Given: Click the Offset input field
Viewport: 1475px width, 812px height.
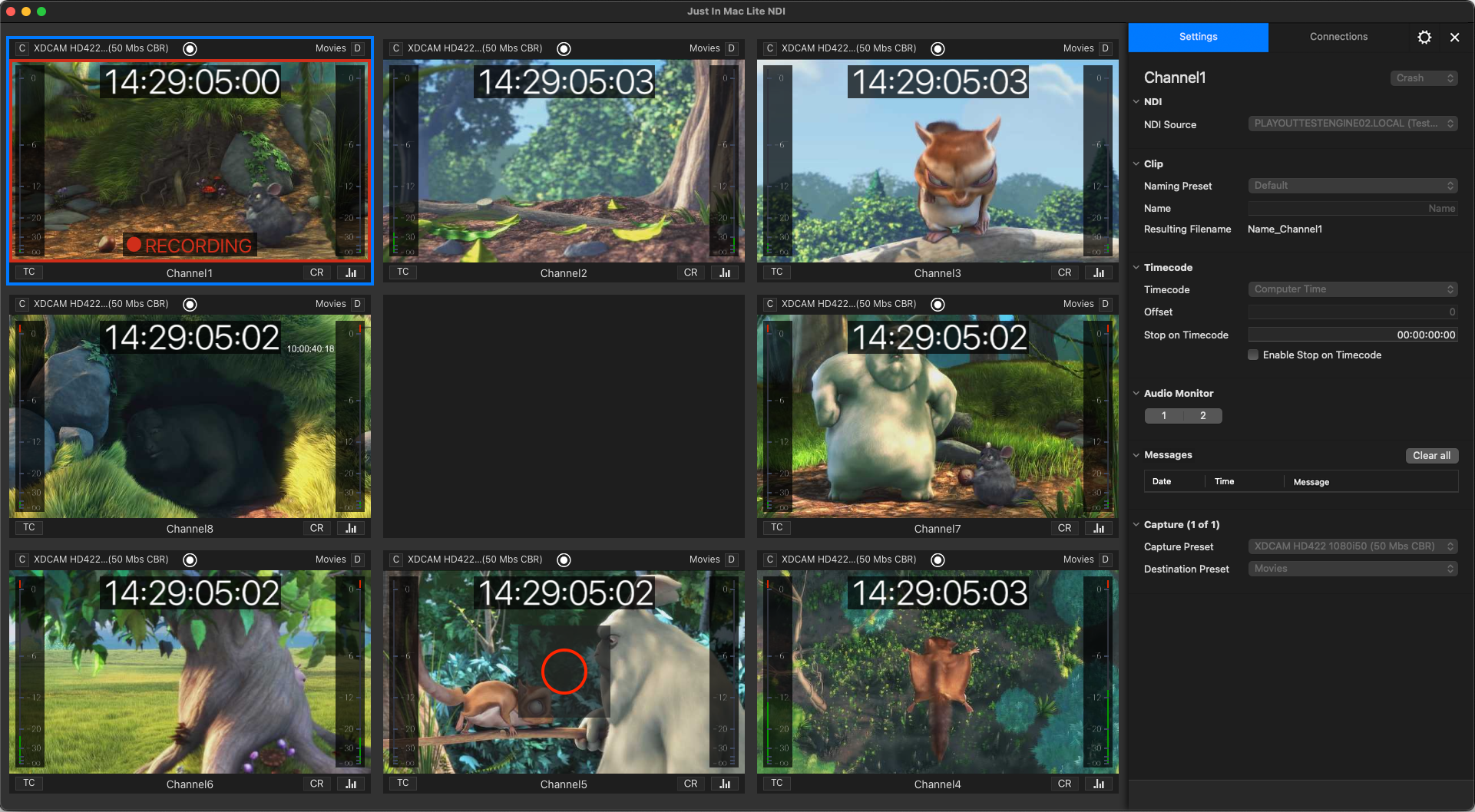Looking at the screenshot, I should point(1353,312).
